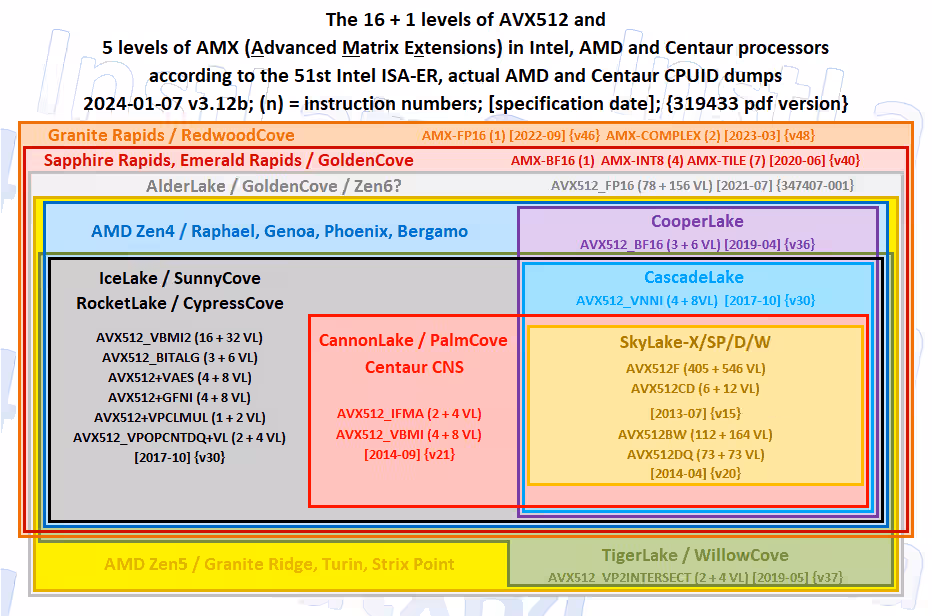
Task: Click IceLake's '[2017-10] {v30}' date
Action: coord(180,458)
